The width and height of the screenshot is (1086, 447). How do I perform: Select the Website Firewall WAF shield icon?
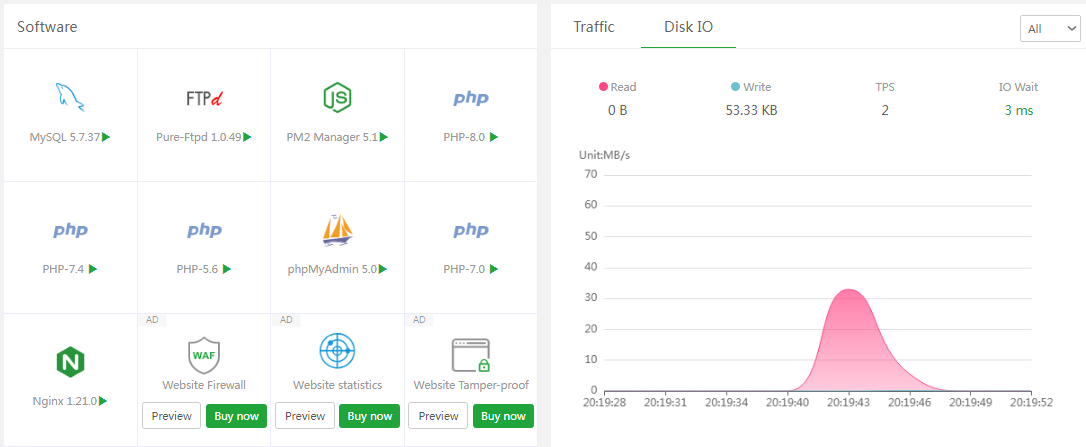click(x=204, y=354)
